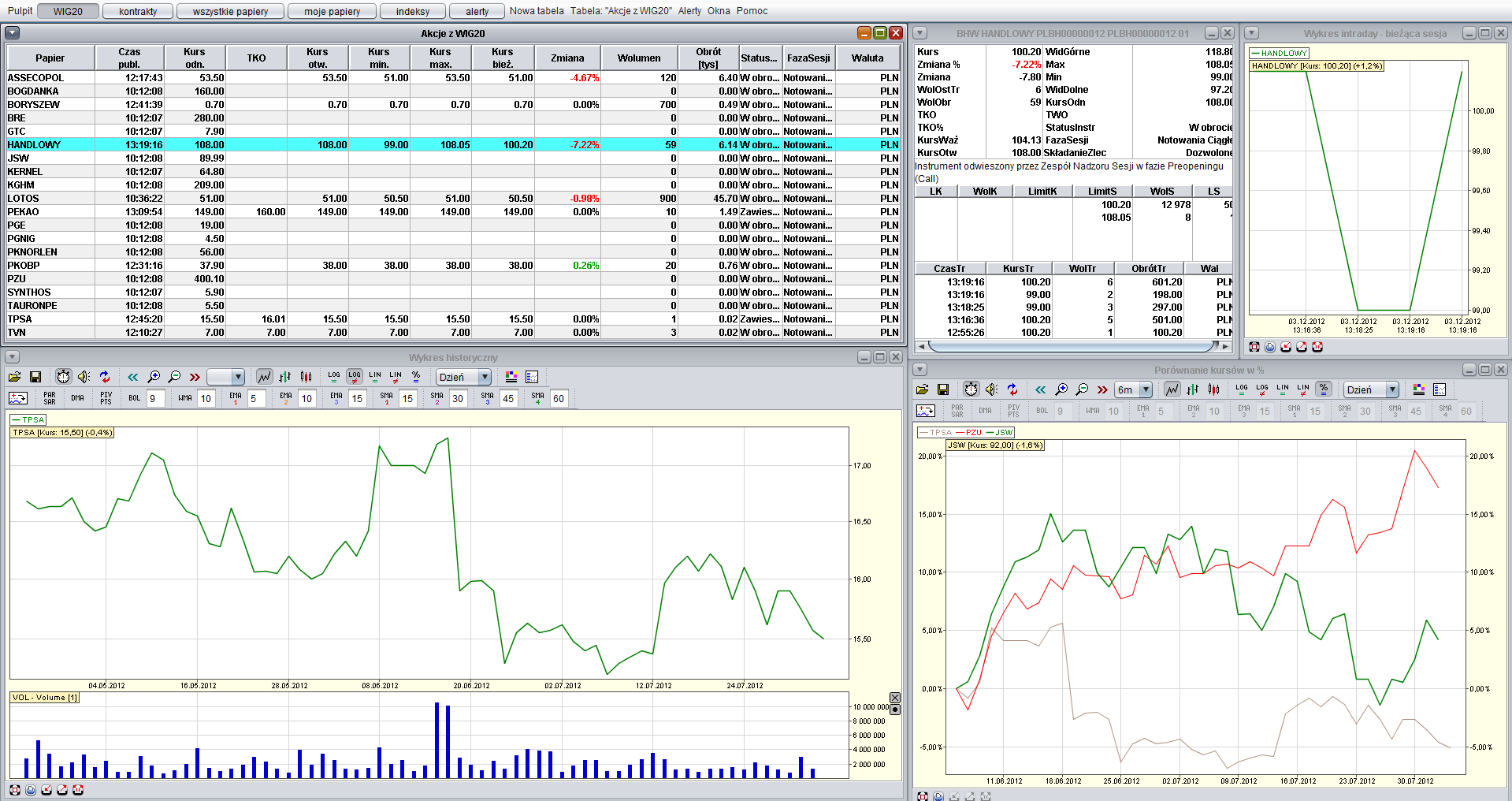The height and width of the screenshot is (801, 1512).
Task: Click volume panel close X in Wykres historyczny
Action: coord(895,698)
